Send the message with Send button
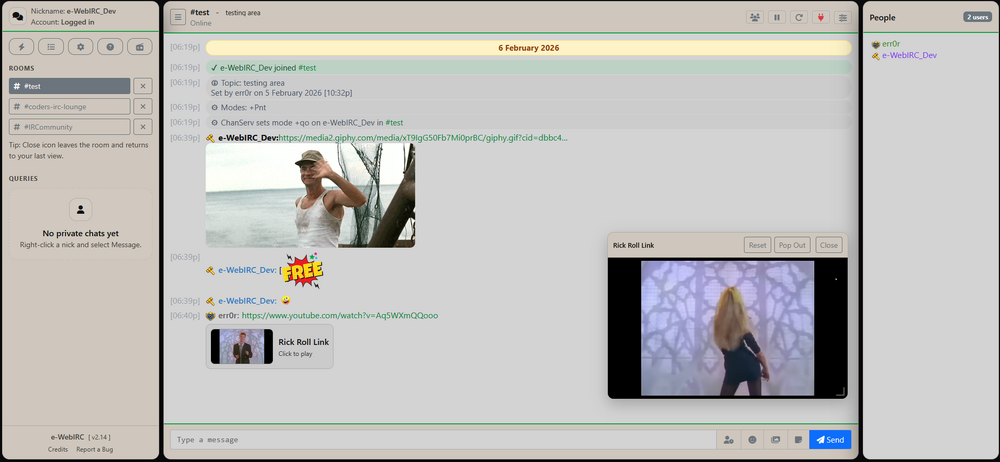This screenshot has height=462, width=1000. point(830,440)
